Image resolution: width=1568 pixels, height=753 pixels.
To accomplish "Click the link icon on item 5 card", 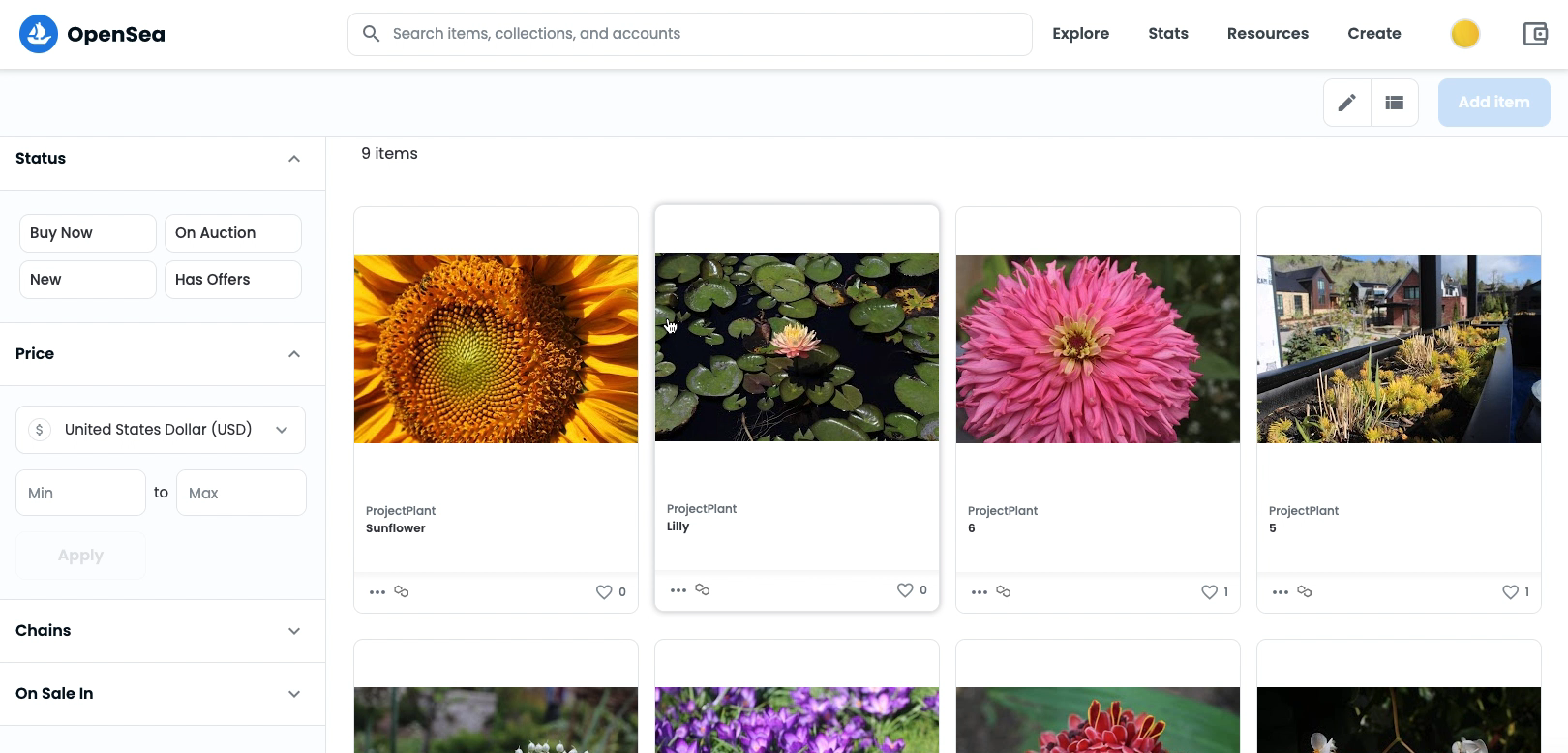I will pos(1305,591).
